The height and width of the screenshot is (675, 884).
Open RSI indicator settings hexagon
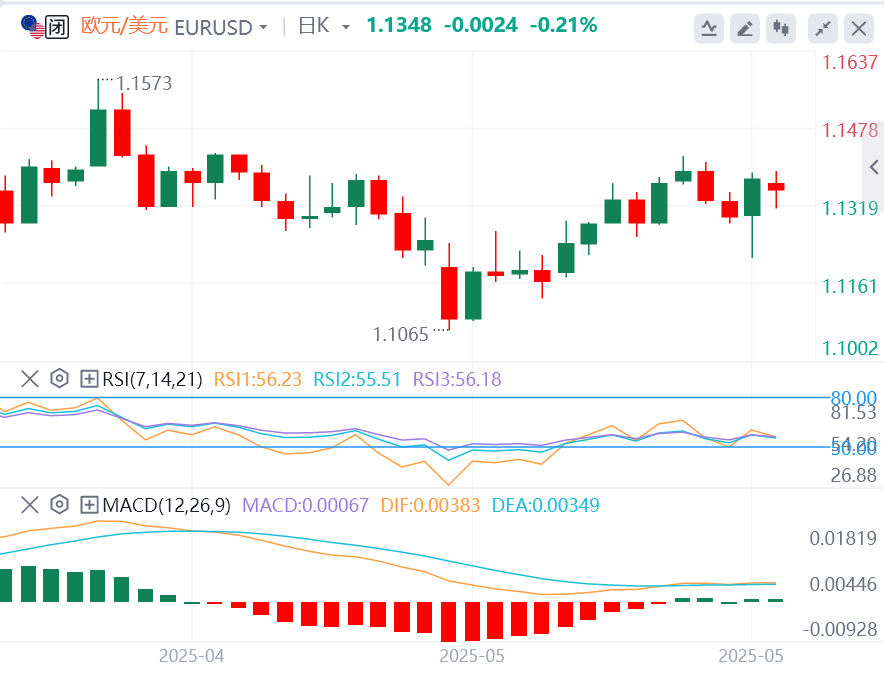tap(59, 378)
